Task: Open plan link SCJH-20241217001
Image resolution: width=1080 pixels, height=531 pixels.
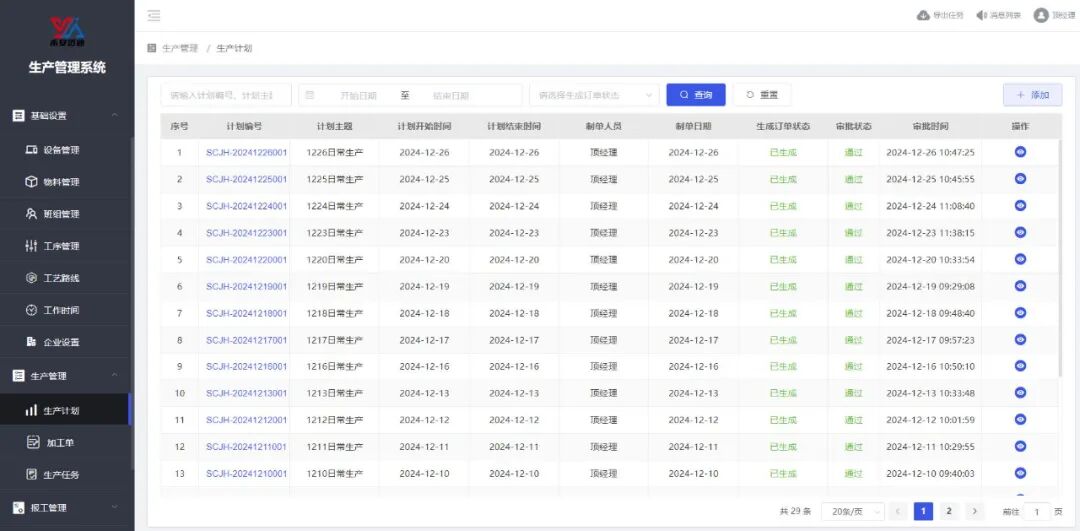Action: tap(247, 340)
